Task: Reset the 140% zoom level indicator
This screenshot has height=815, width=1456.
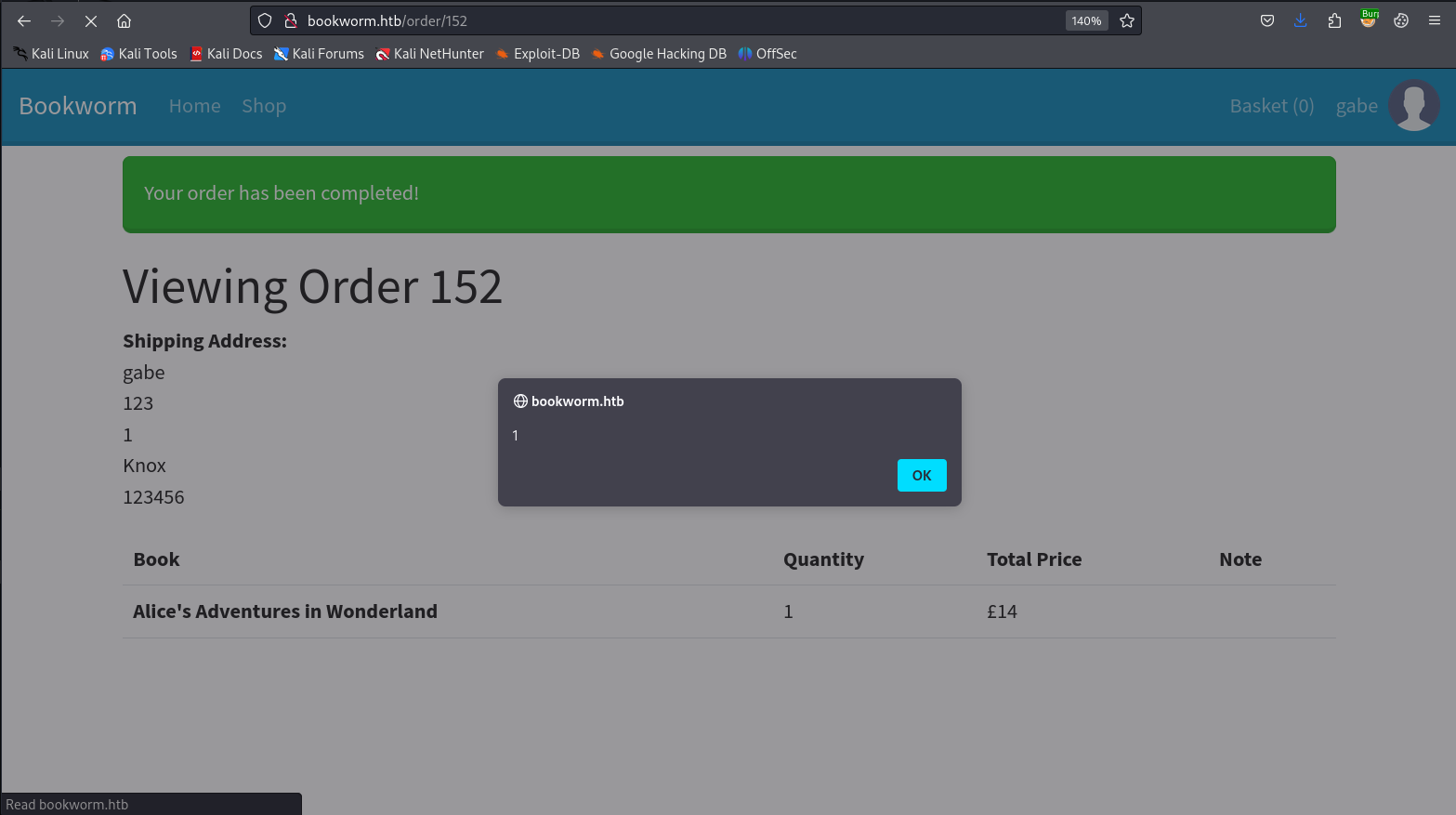Action: [1085, 20]
